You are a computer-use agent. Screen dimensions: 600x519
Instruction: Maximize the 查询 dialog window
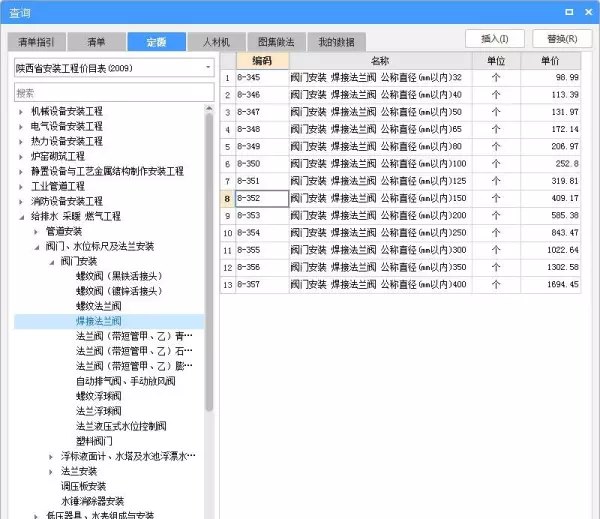point(569,12)
